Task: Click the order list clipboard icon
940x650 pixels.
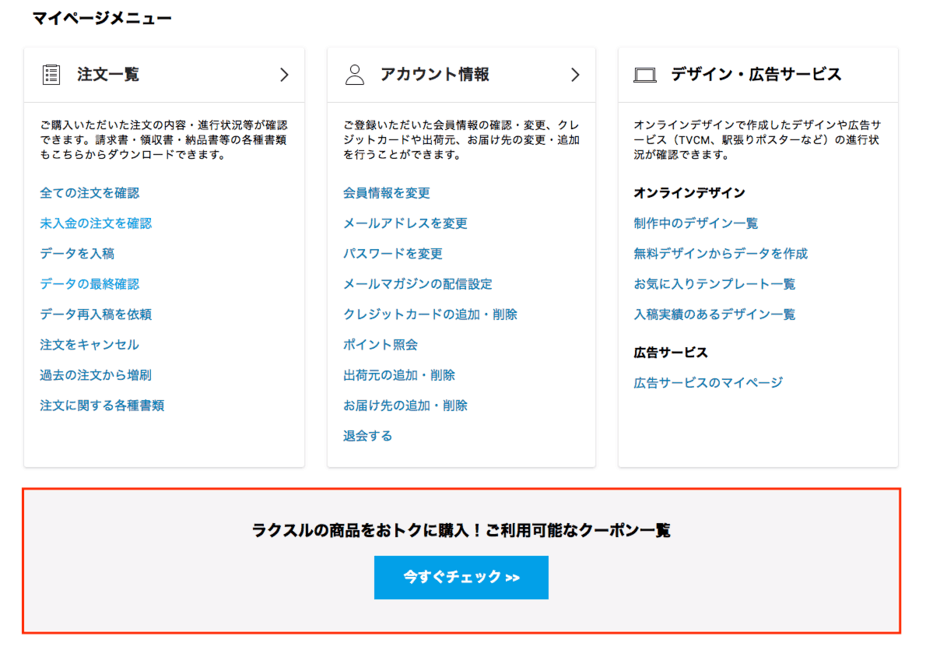Action: tap(51, 75)
